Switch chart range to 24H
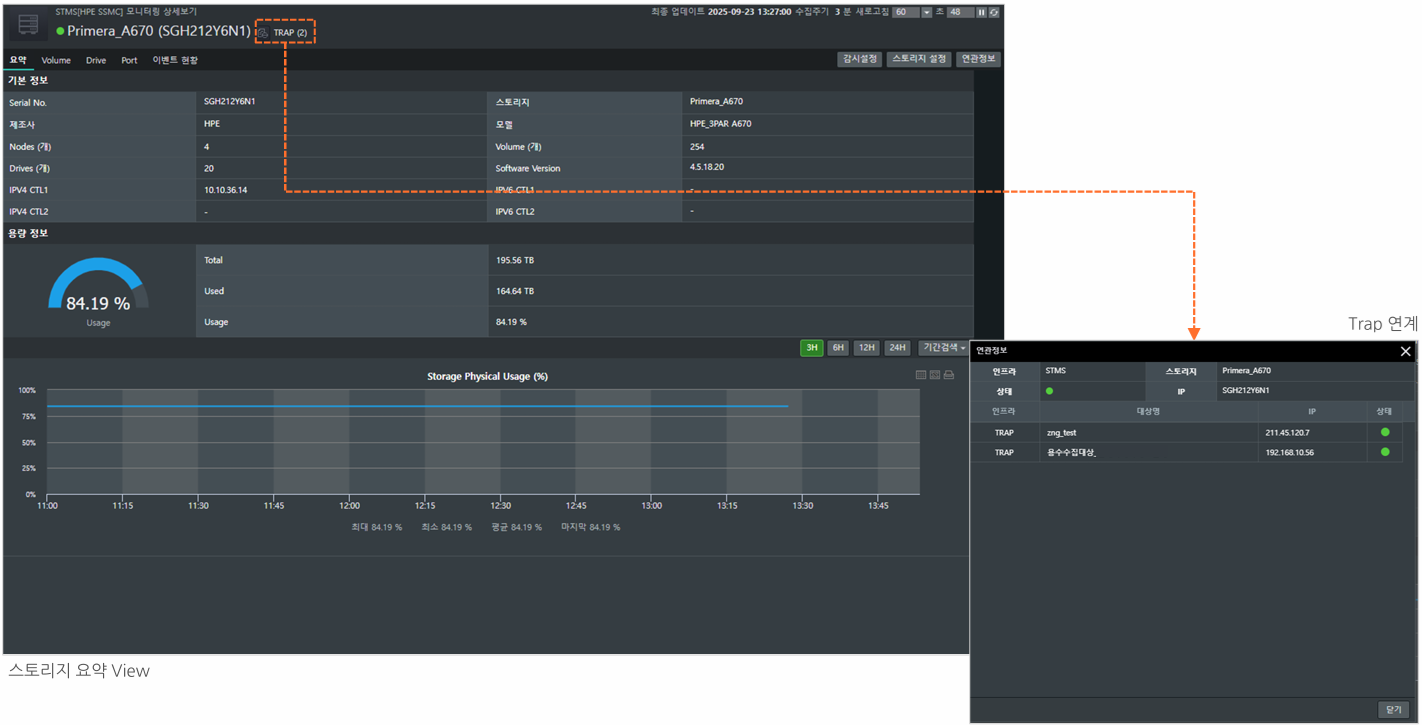The image size is (1422, 725). [x=897, y=348]
